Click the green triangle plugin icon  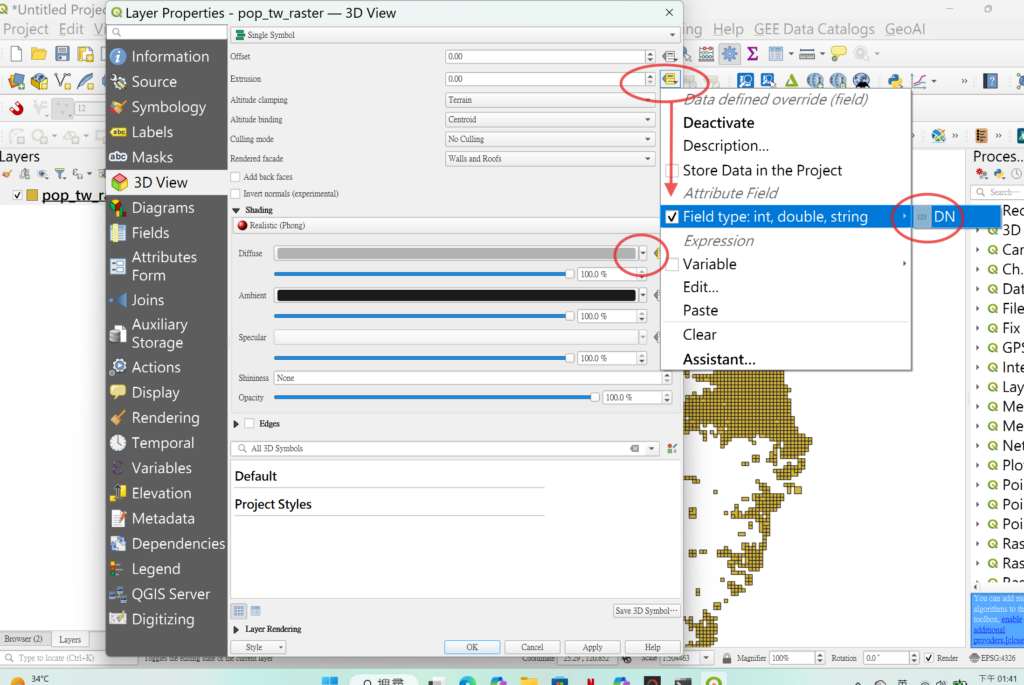pos(792,81)
